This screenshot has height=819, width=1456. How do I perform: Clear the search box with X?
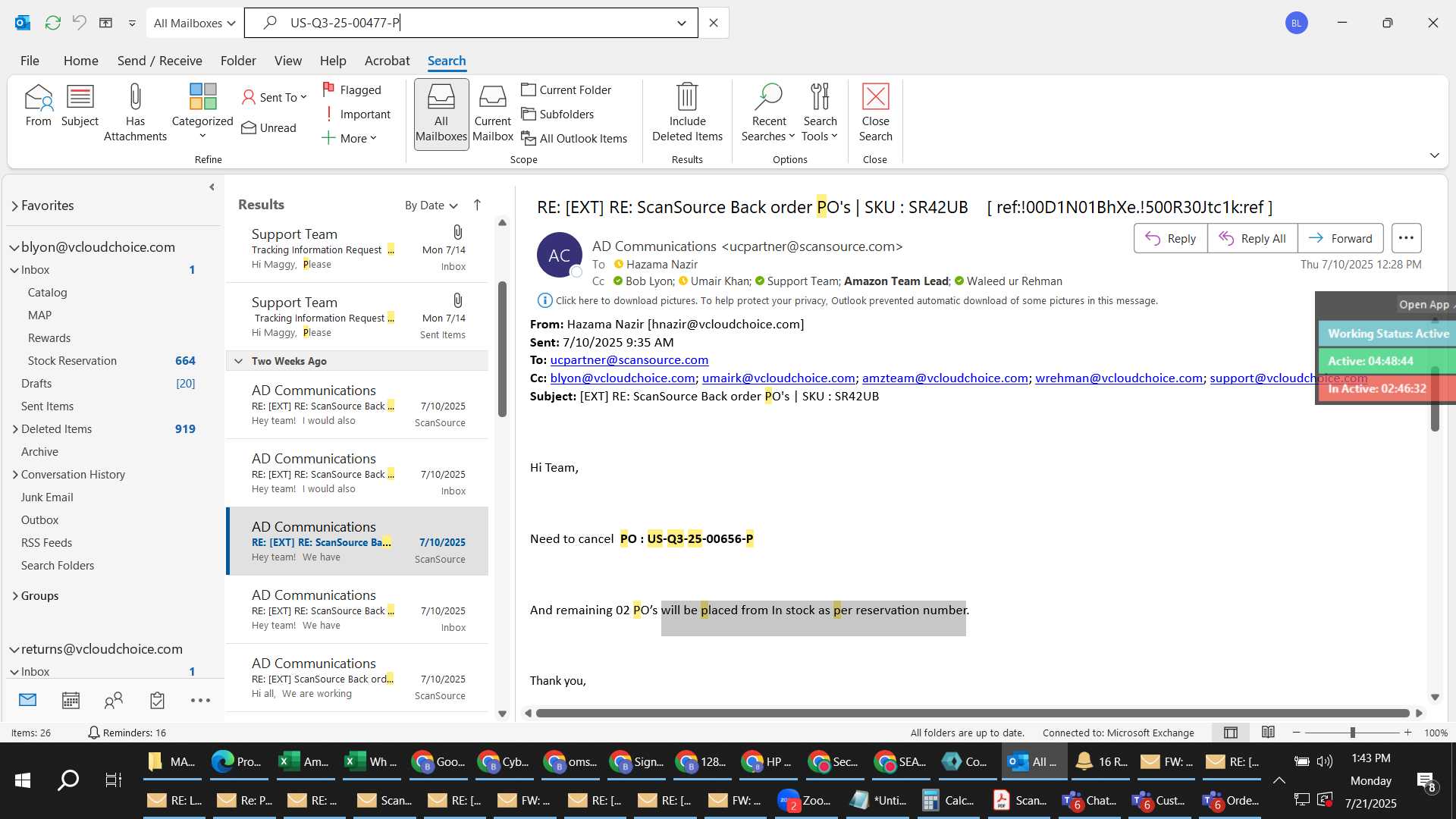pos(713,23)
